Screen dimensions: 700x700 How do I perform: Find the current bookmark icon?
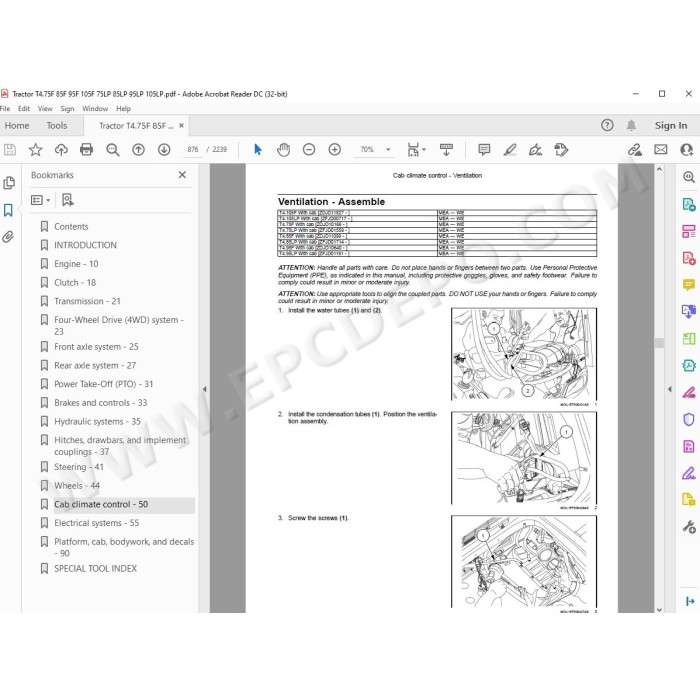coord(68,200)
